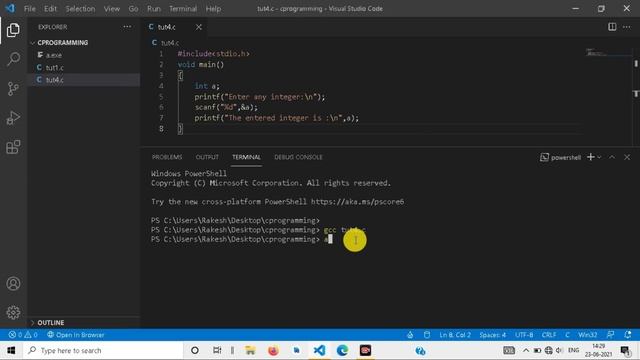Switch to the DEBUG CONSOLE tab

[298, 157]
